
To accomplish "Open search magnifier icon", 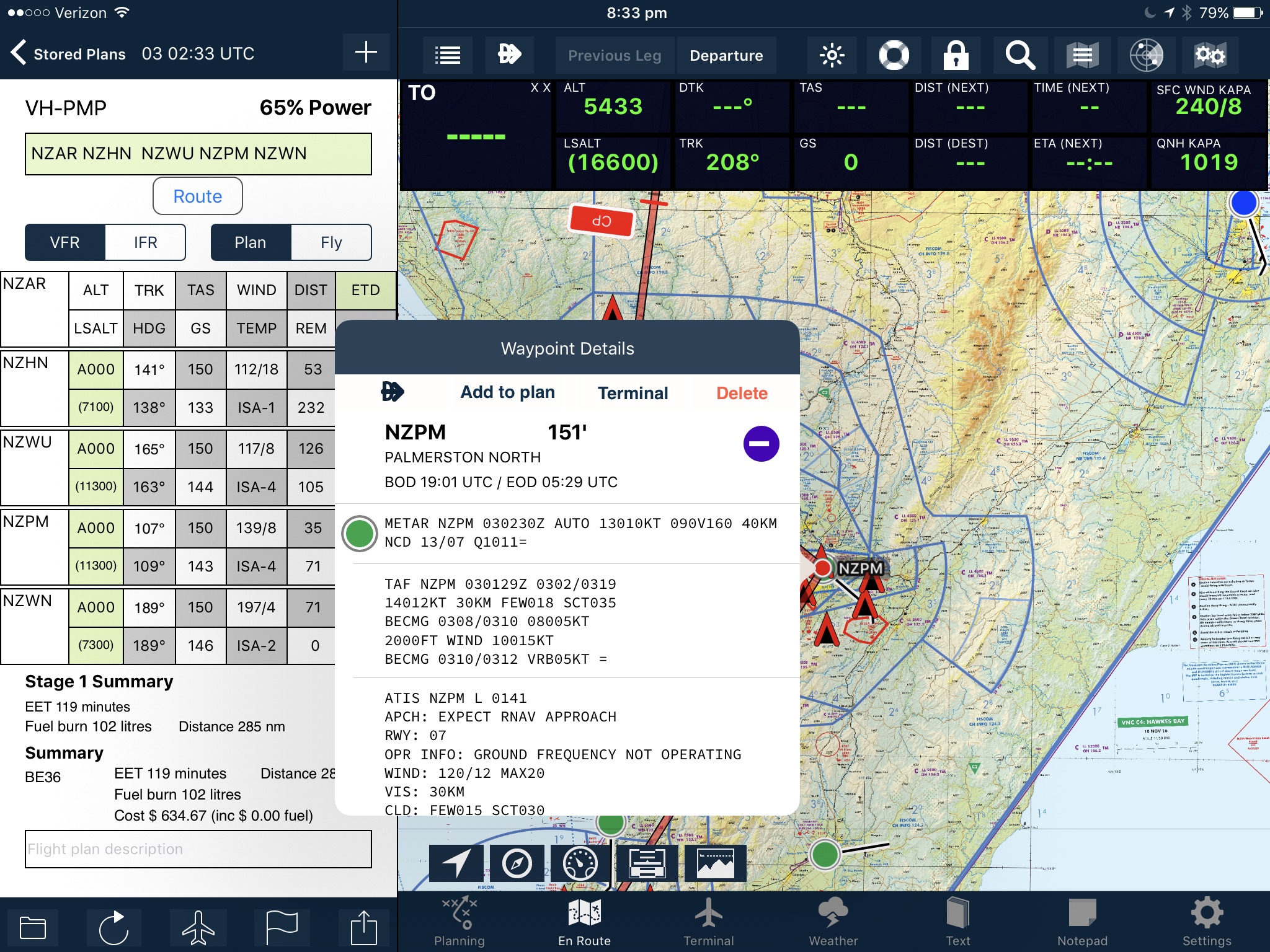I will tap(1020, 55).
